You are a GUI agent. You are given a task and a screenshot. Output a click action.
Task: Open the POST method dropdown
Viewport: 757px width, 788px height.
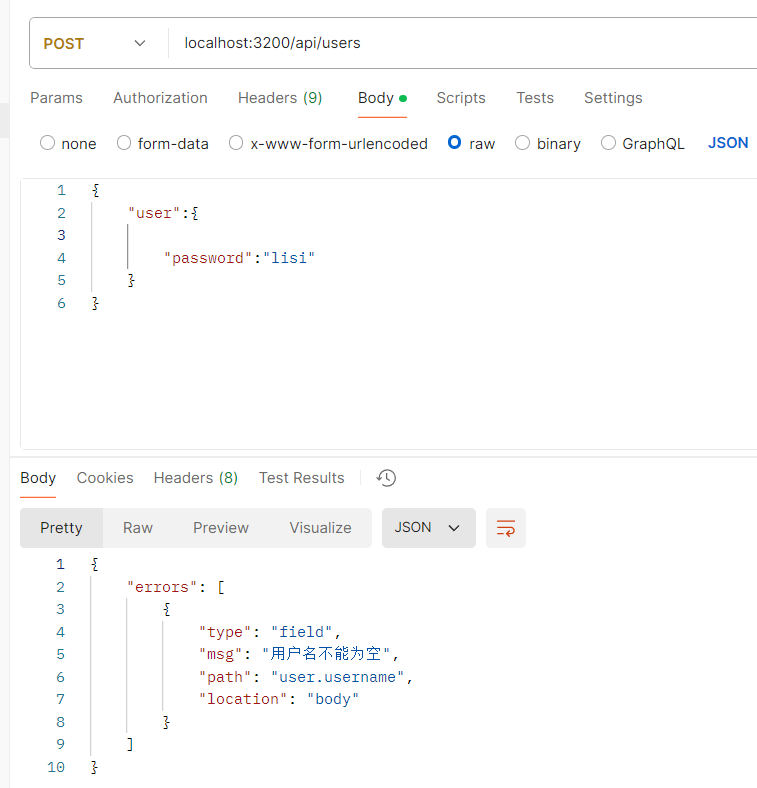tap(94, 43)
